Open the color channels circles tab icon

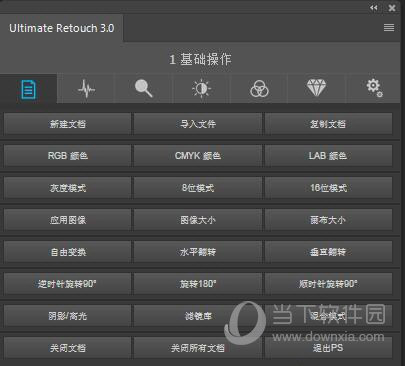(x=259, y=89)
